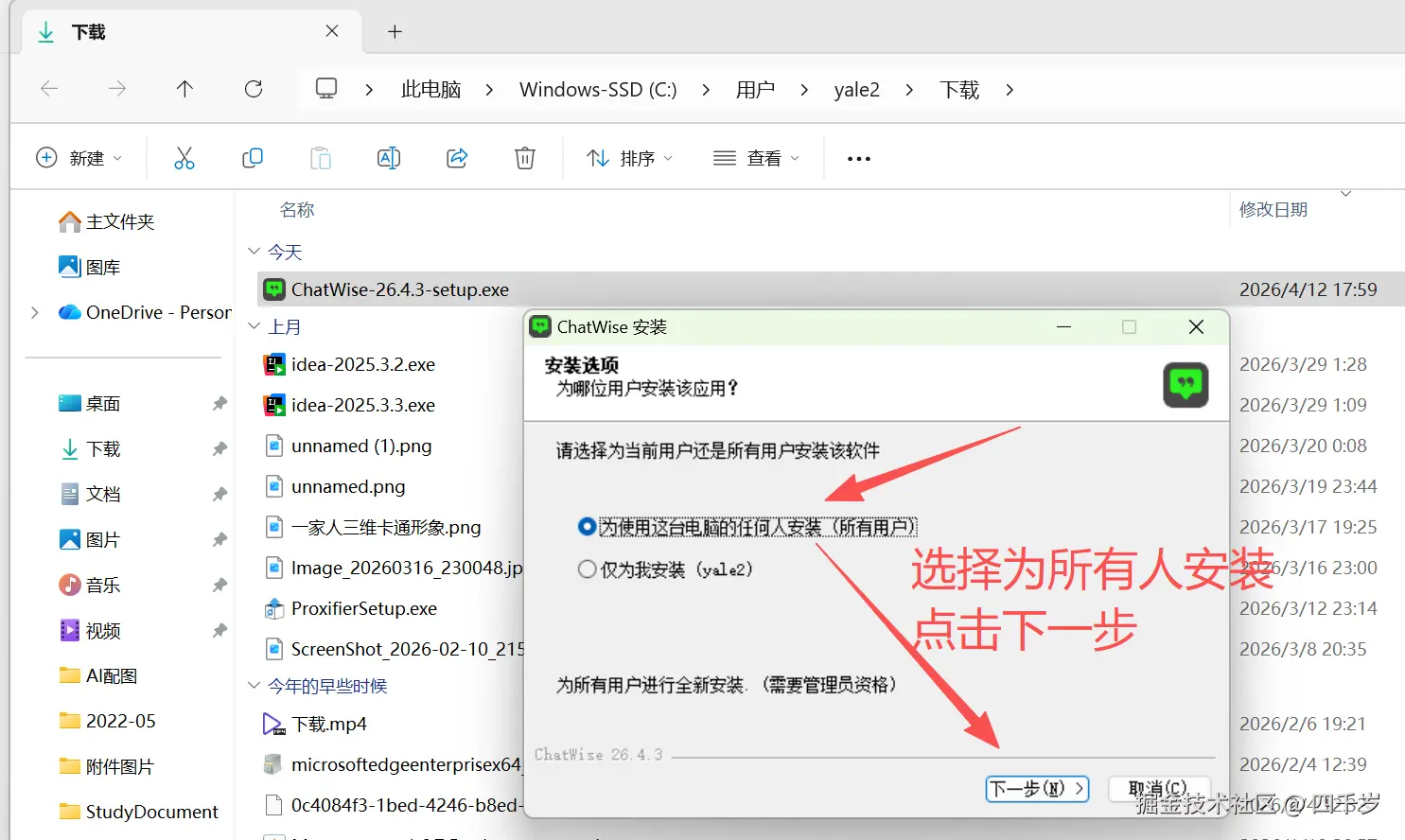
Task: Click the Paste clipboard icon in toolbar
Action: coord(321,158)
